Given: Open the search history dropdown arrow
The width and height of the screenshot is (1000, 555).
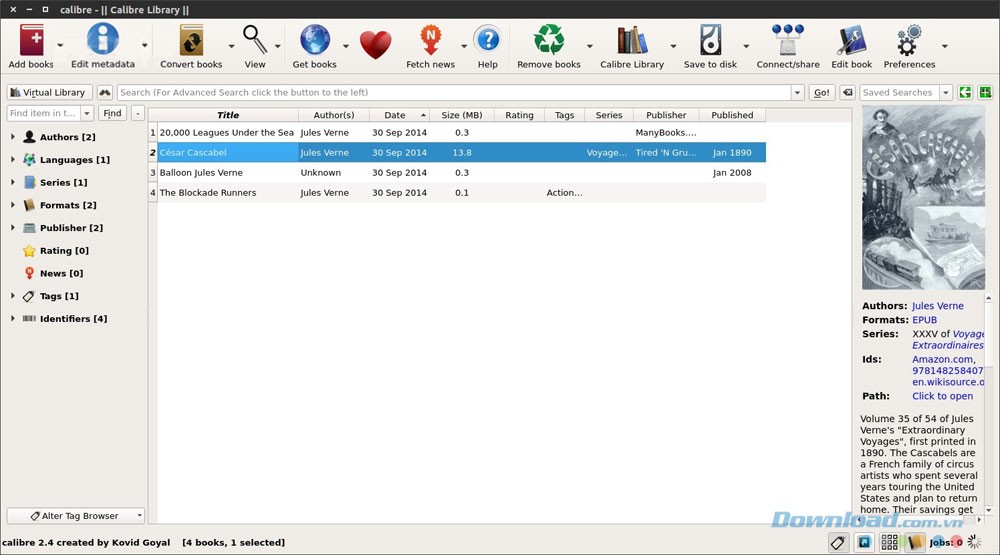Looking at the screenshot, I should (797, 93).
